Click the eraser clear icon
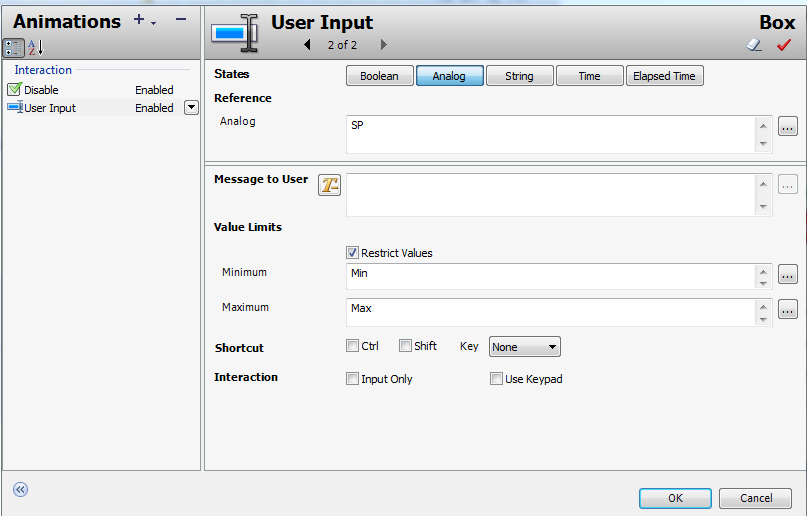This screenshot has width=807, height=516. (x=755, y=45)
